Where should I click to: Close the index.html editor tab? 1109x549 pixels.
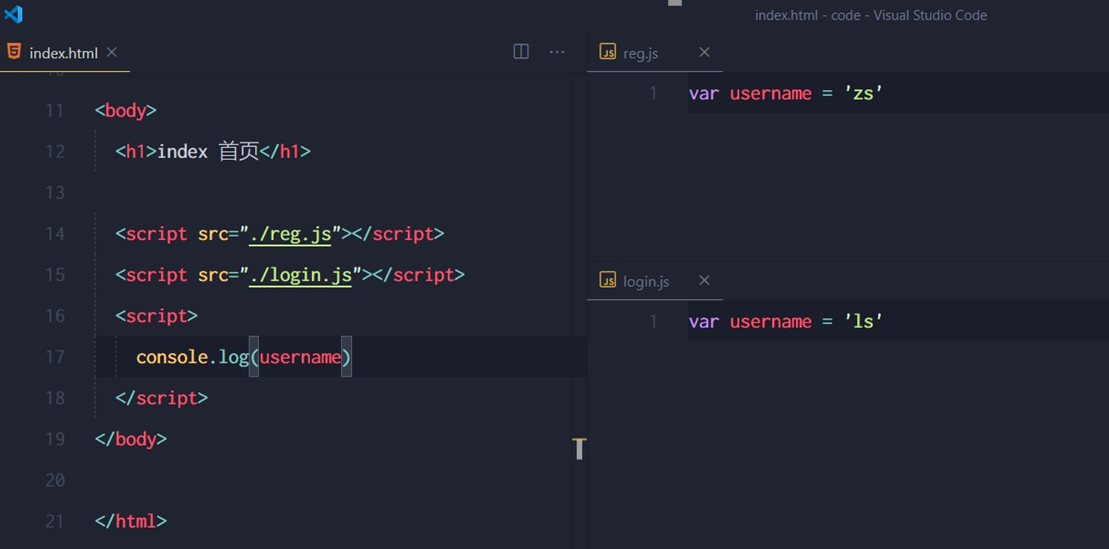[x=112, y=52]
